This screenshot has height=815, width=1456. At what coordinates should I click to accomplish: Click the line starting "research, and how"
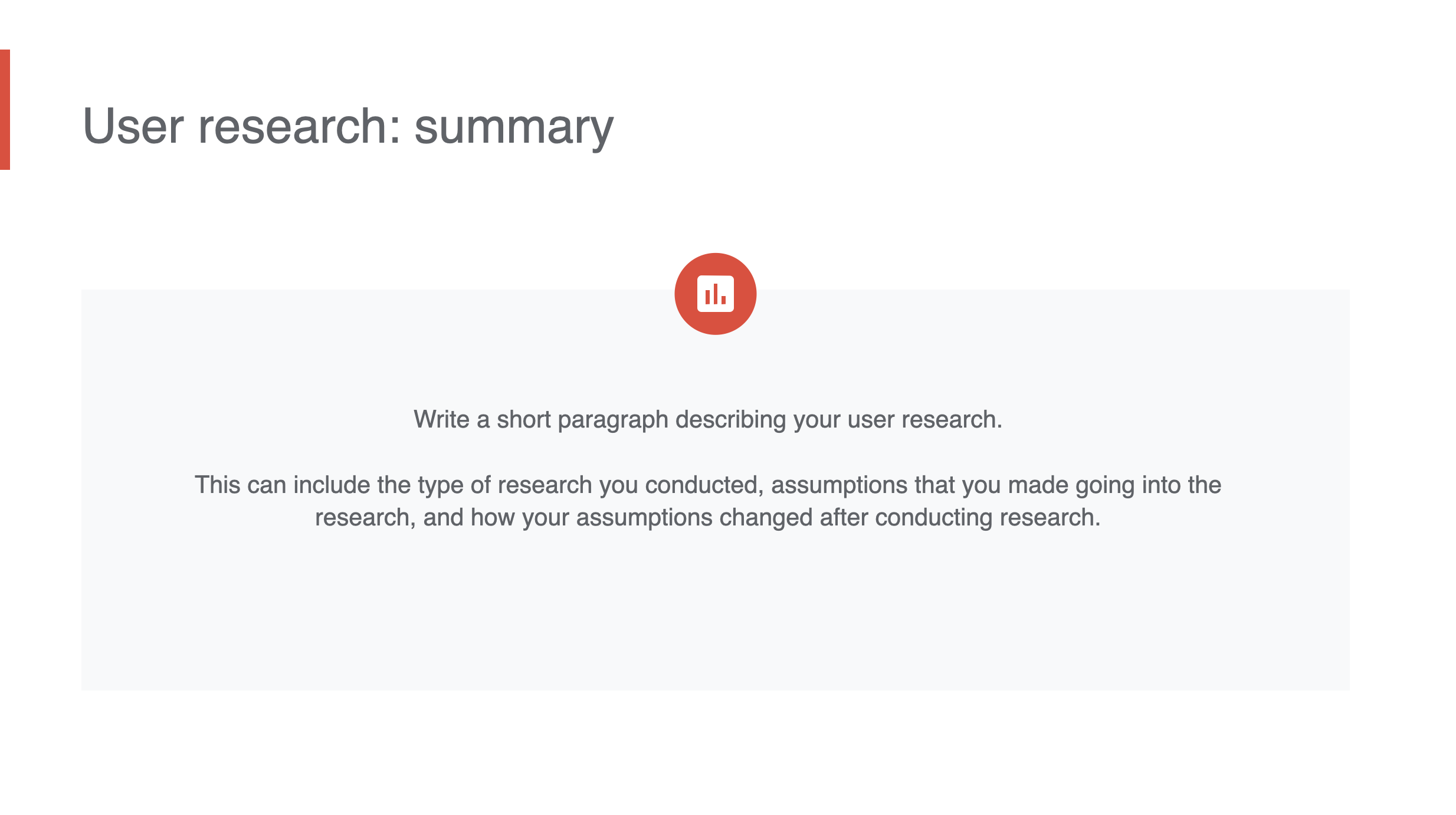tap(707, 518)
